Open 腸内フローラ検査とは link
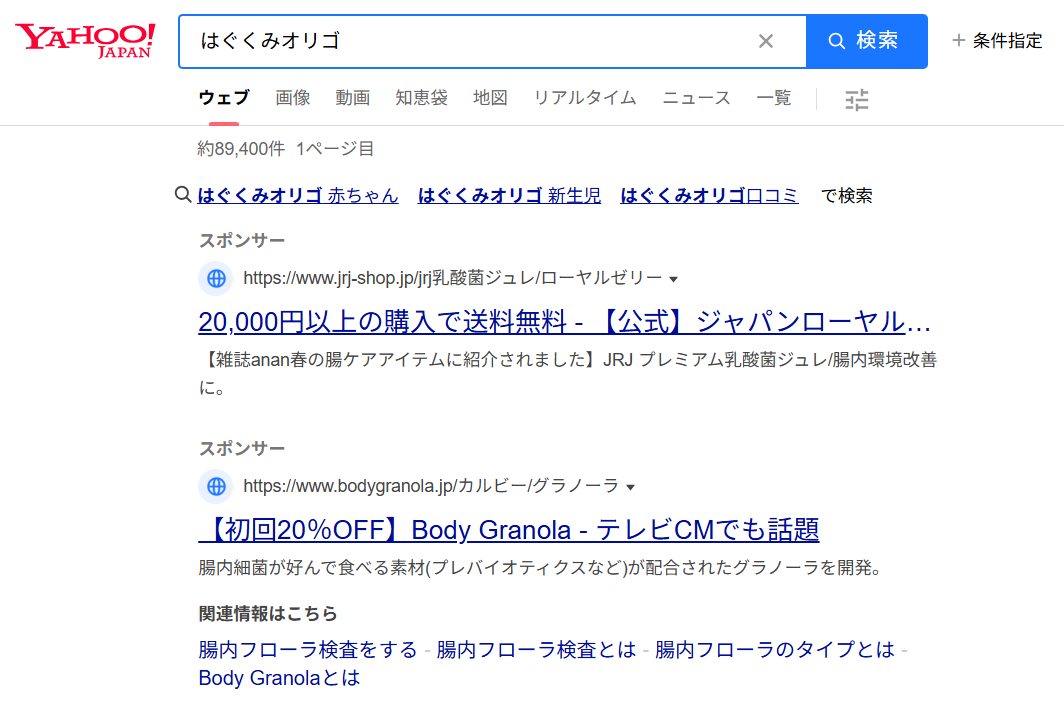Viewport: 1064px width, 702px height. point(536,650)
